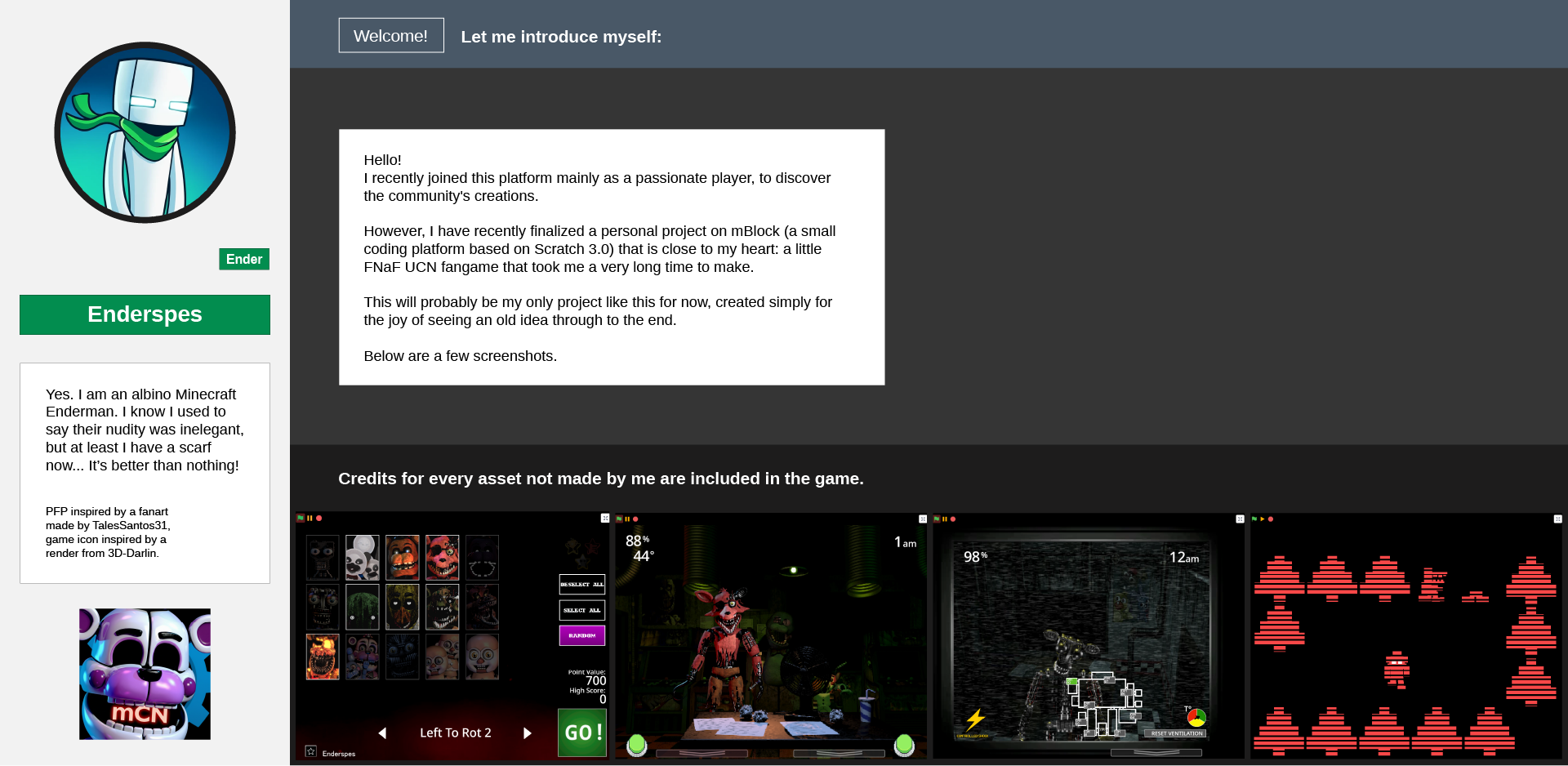Click the "Left To Rot 2" label
Screen dimensions: 1568x766
click(456, 733)
